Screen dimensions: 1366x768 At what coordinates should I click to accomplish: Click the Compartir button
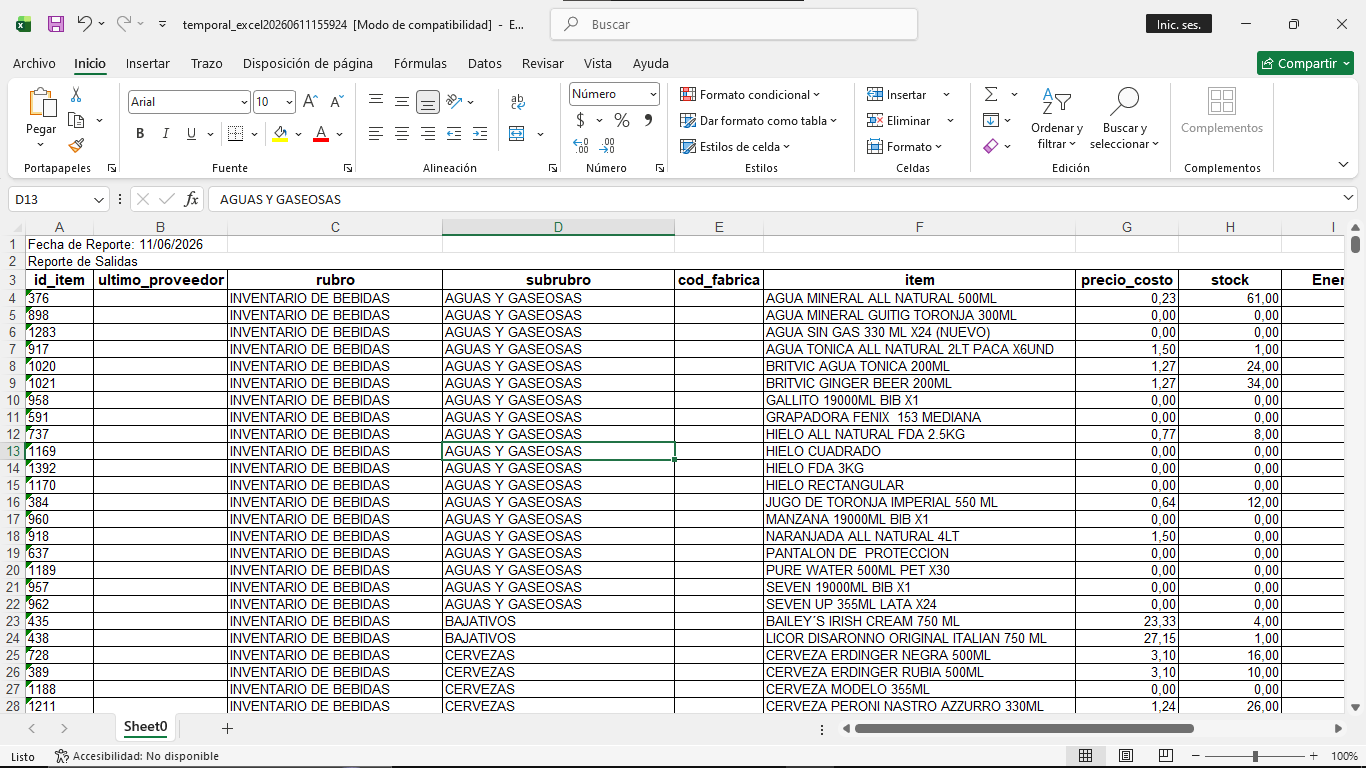[x=1305, y=63]
